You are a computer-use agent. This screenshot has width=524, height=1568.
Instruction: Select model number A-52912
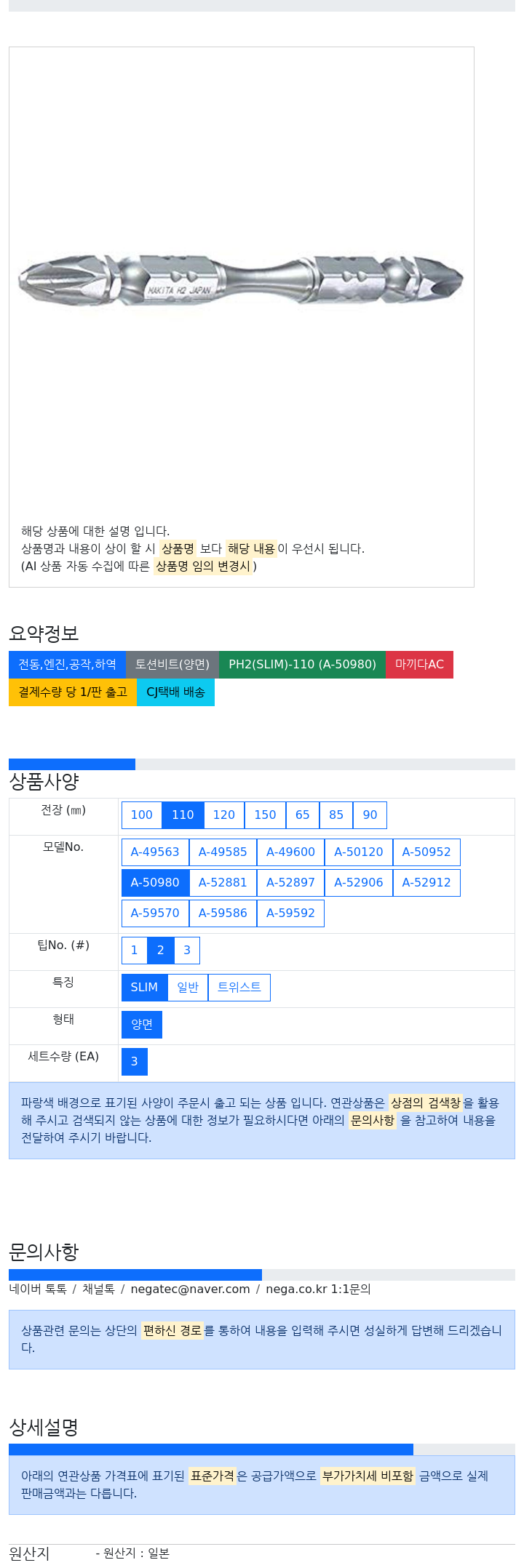pyautogui.click(x=426, y=883)
